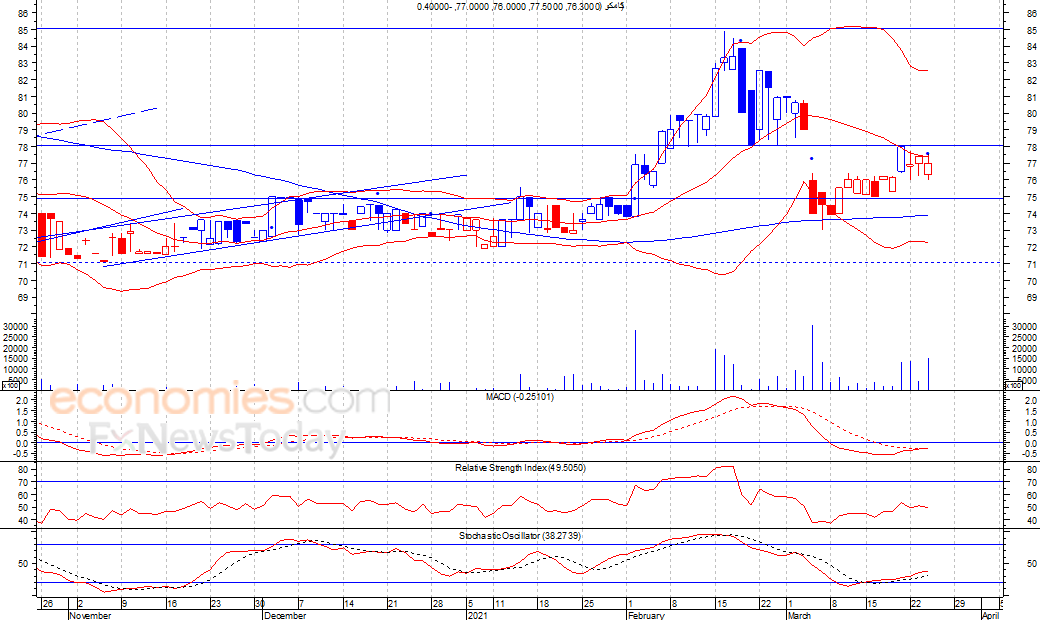Click the 30 date label above December
Screen dimensions: 1040x620
click(260, 604)
